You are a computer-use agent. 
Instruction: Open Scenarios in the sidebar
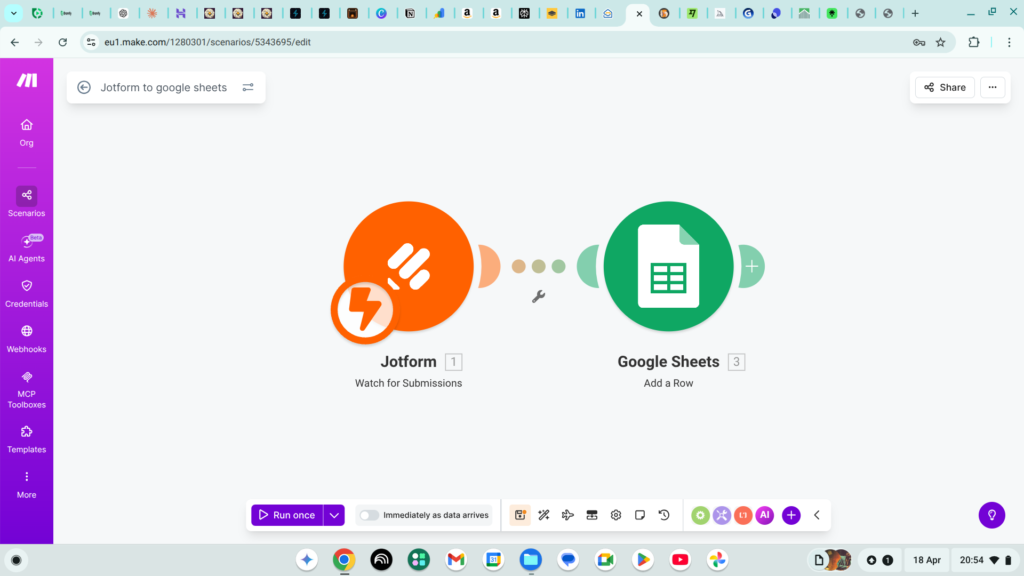click(26, 202)
